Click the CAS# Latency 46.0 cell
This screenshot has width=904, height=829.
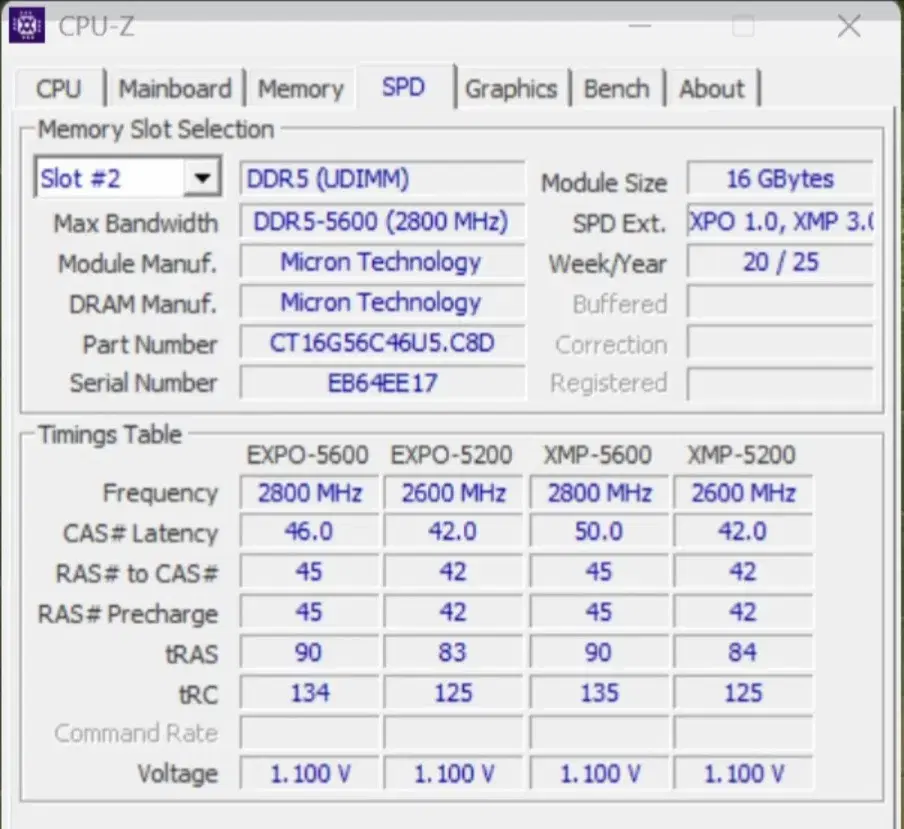pos(310,531)
